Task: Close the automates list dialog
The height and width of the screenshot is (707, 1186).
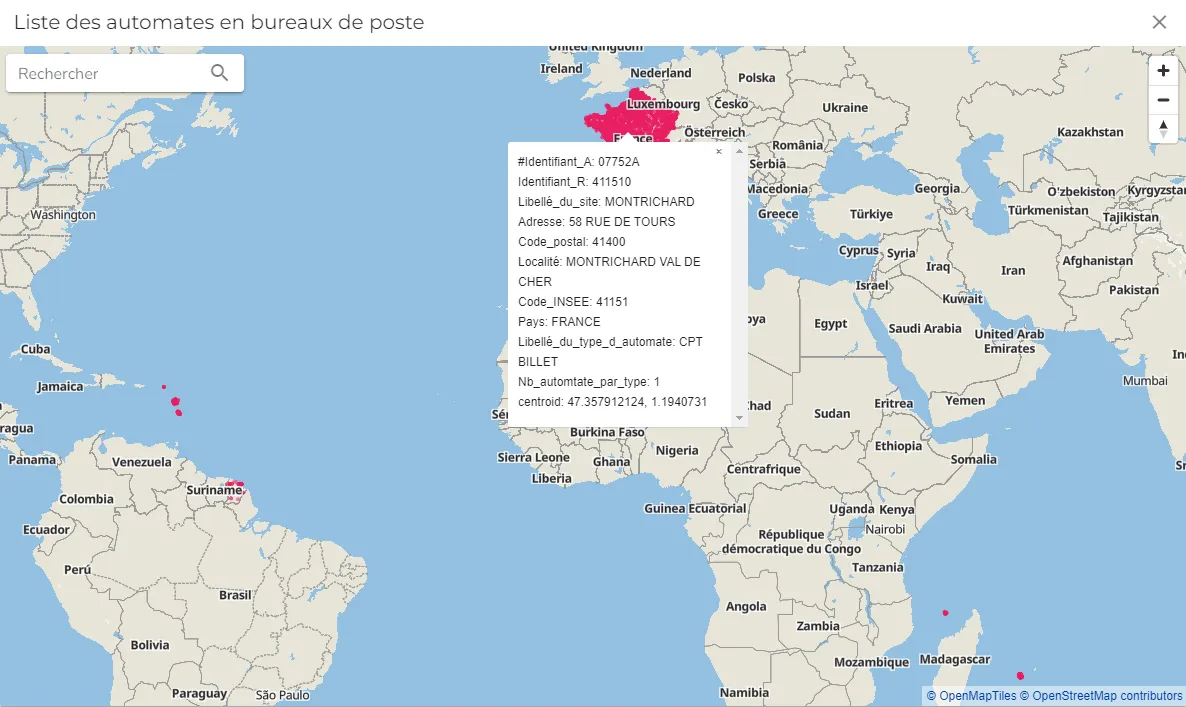Action: click(x=1159, y=22)
